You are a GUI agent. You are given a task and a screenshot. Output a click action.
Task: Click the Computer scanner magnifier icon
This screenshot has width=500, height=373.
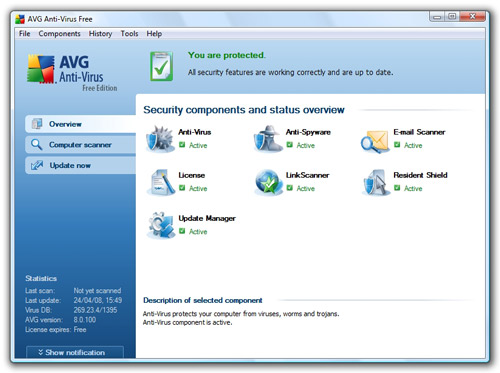click(x=36, y=144)
